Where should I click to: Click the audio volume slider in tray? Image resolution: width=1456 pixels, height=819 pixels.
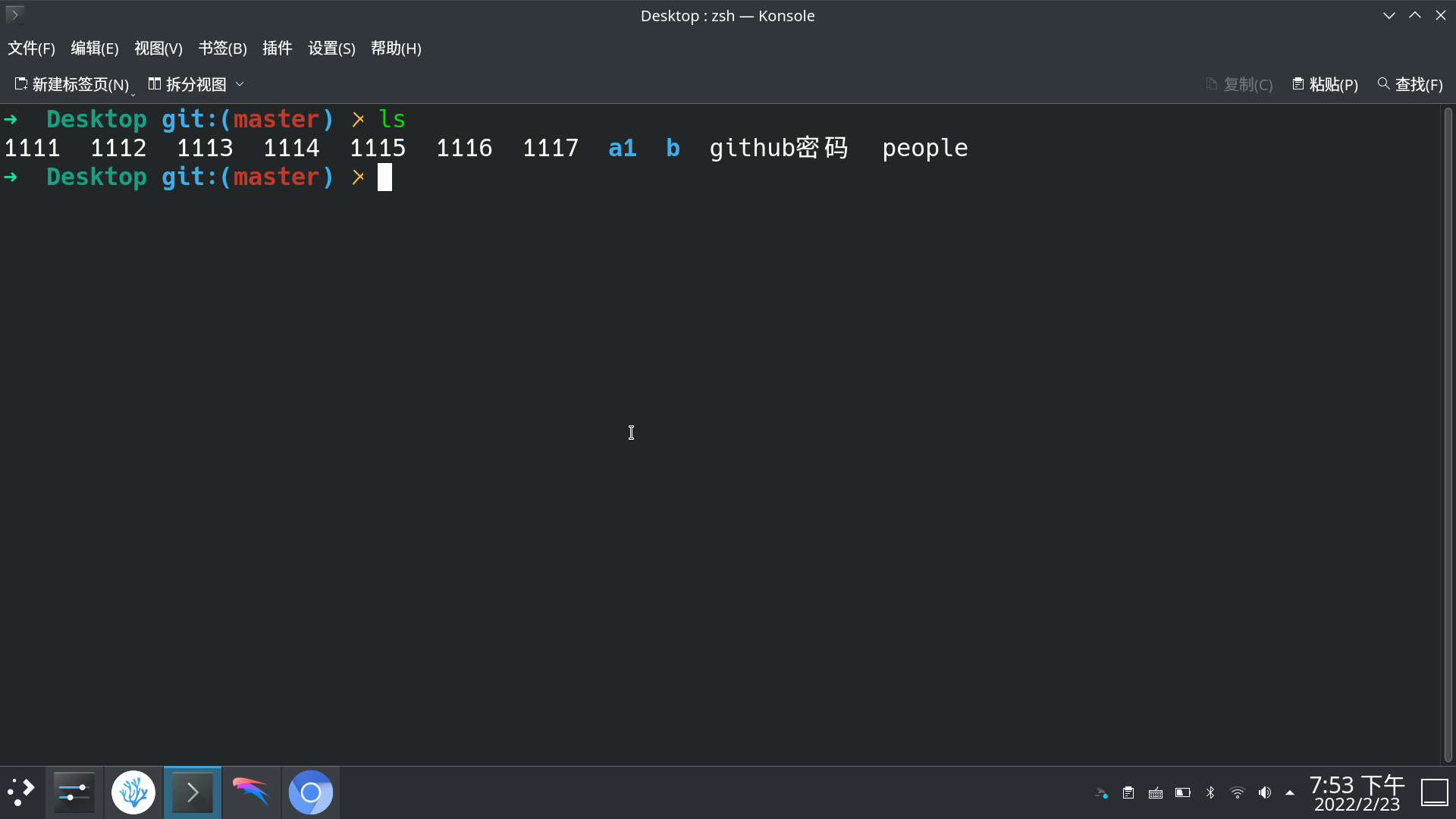(x=1264, y=792)
